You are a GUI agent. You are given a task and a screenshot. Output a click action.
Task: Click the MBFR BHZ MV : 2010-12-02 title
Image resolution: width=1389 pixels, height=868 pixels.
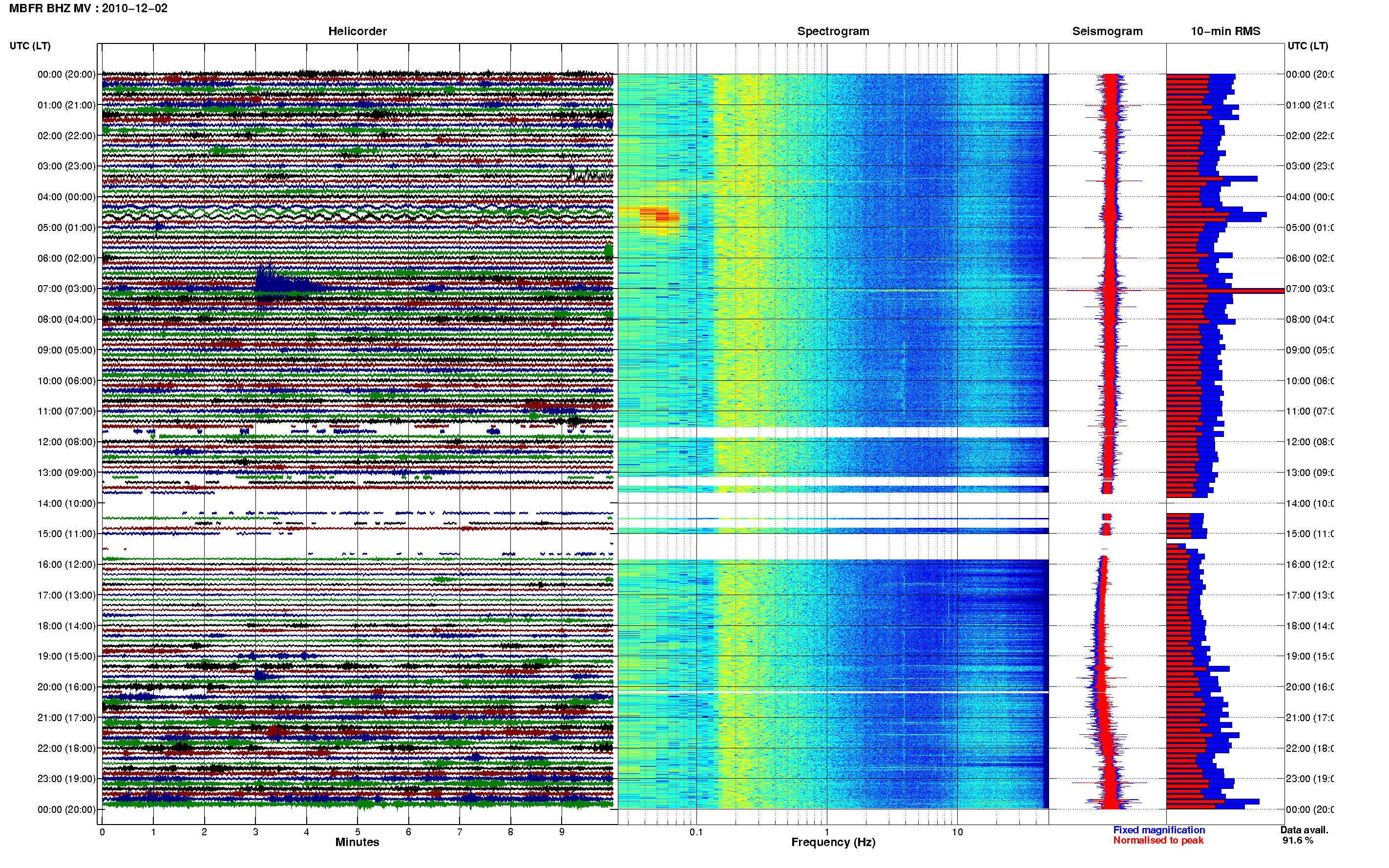point(88,8)
